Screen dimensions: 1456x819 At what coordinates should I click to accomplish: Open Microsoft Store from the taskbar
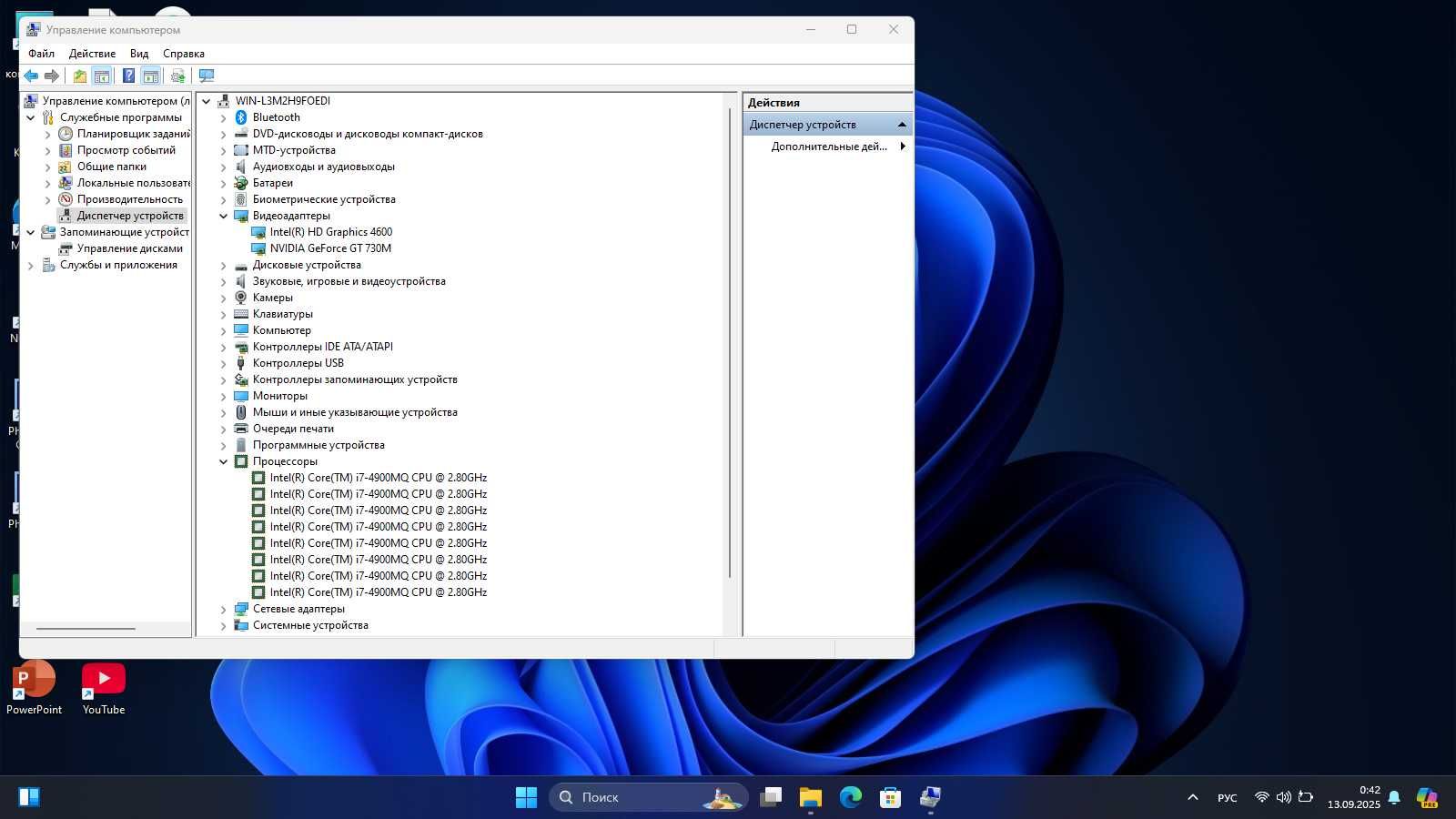(890, 797)
